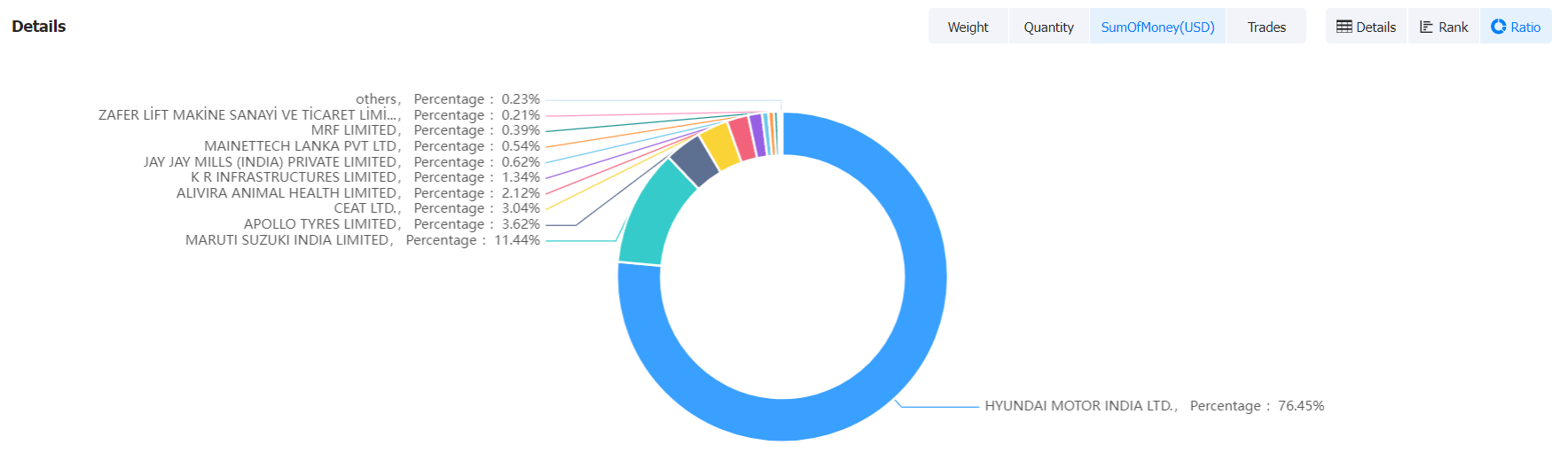Viewport: 1568px width, 453px height.
Task: Switch to the Weight tab
Action: coord(968,27)
